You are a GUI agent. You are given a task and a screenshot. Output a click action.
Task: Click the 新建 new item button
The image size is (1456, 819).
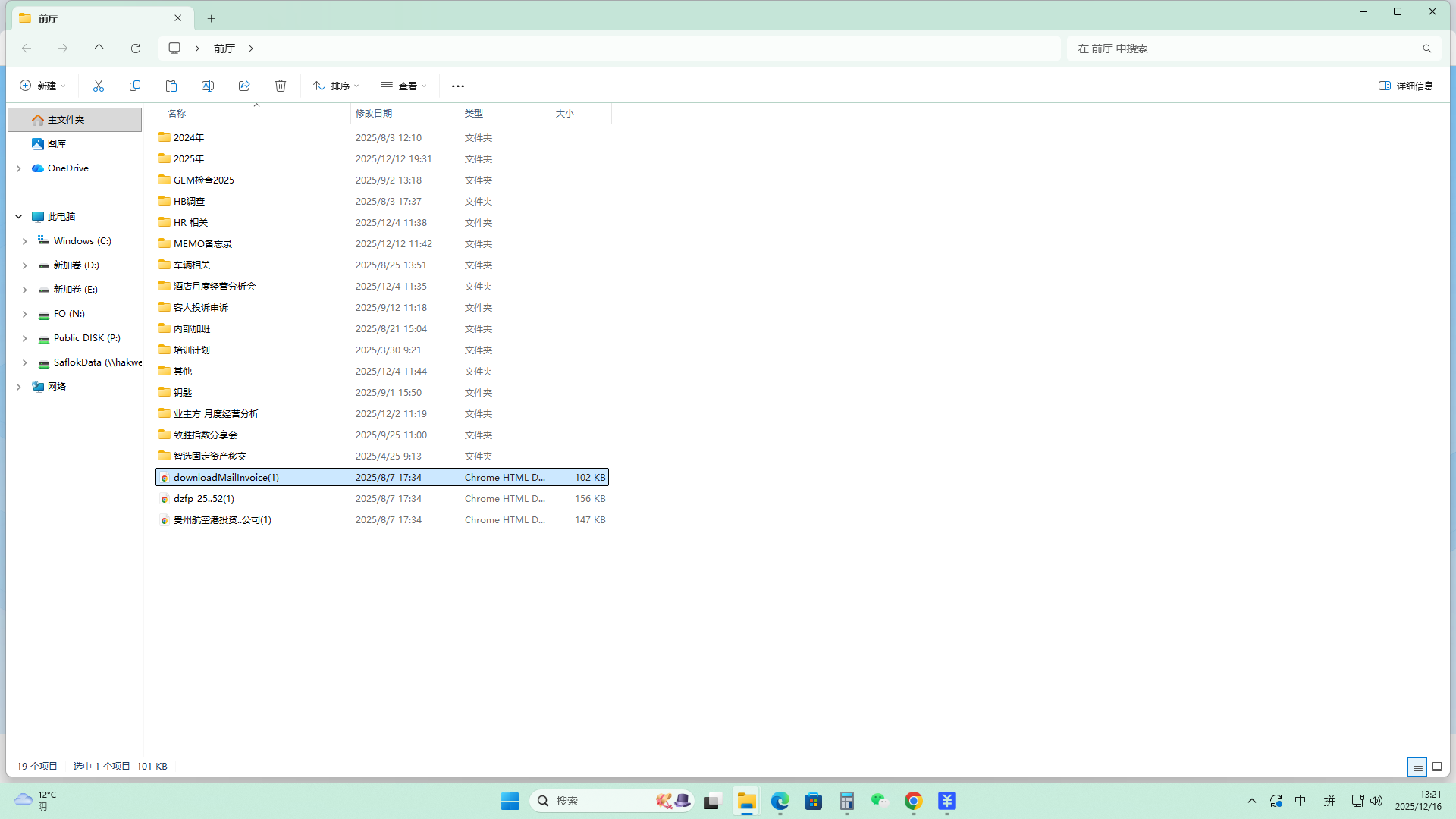pyautogui.click(x=42, y=86)
